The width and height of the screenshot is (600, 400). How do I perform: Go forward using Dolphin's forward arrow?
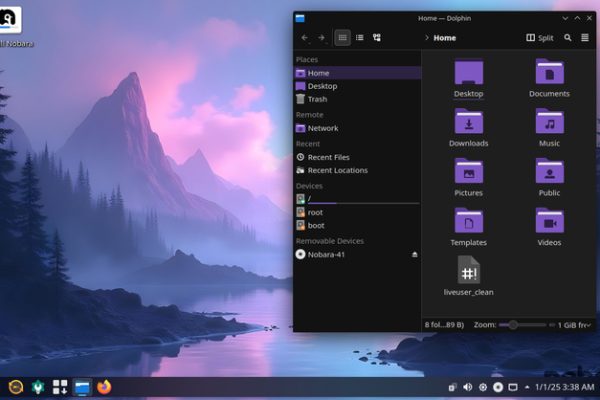(321, 38)
